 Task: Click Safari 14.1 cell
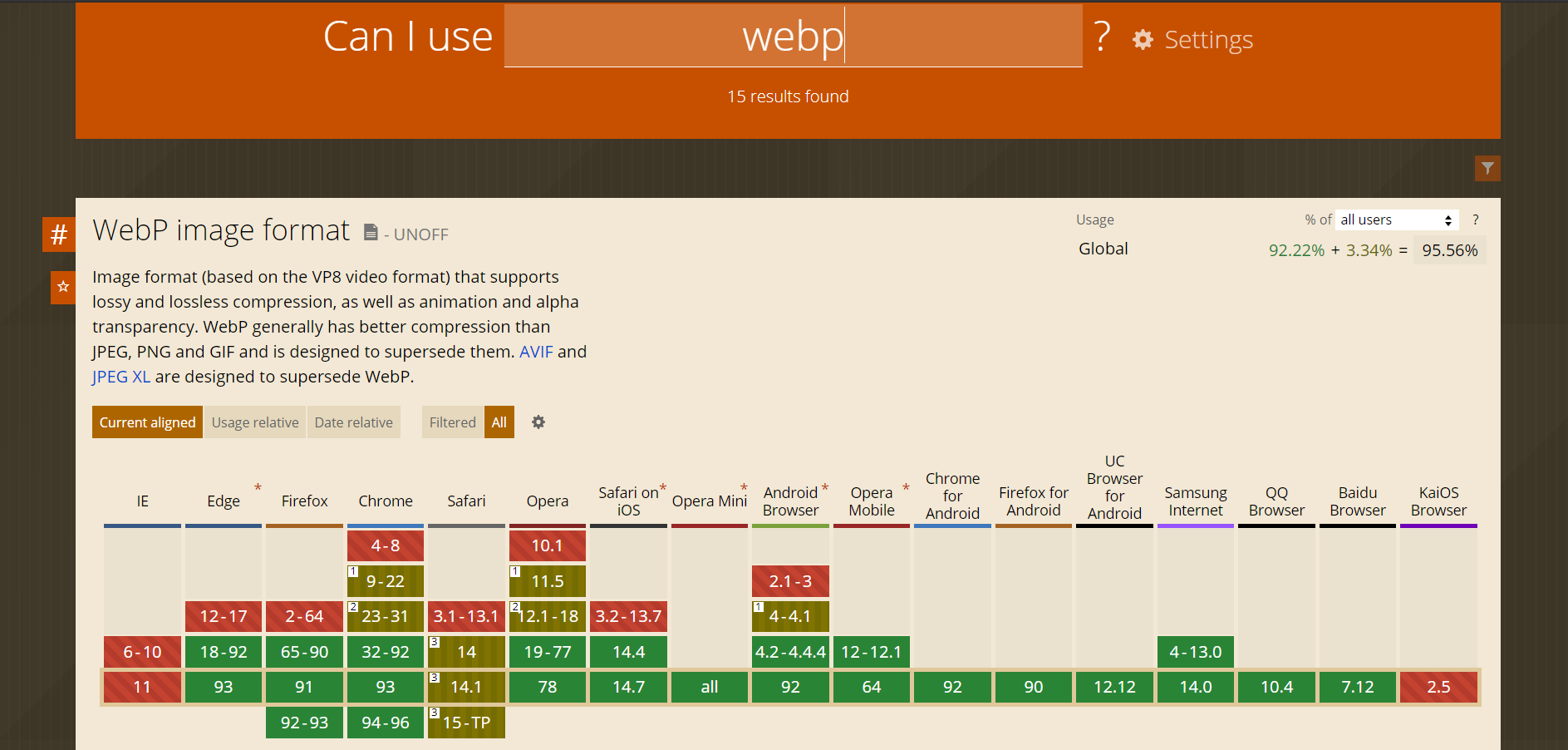[466, 688]
